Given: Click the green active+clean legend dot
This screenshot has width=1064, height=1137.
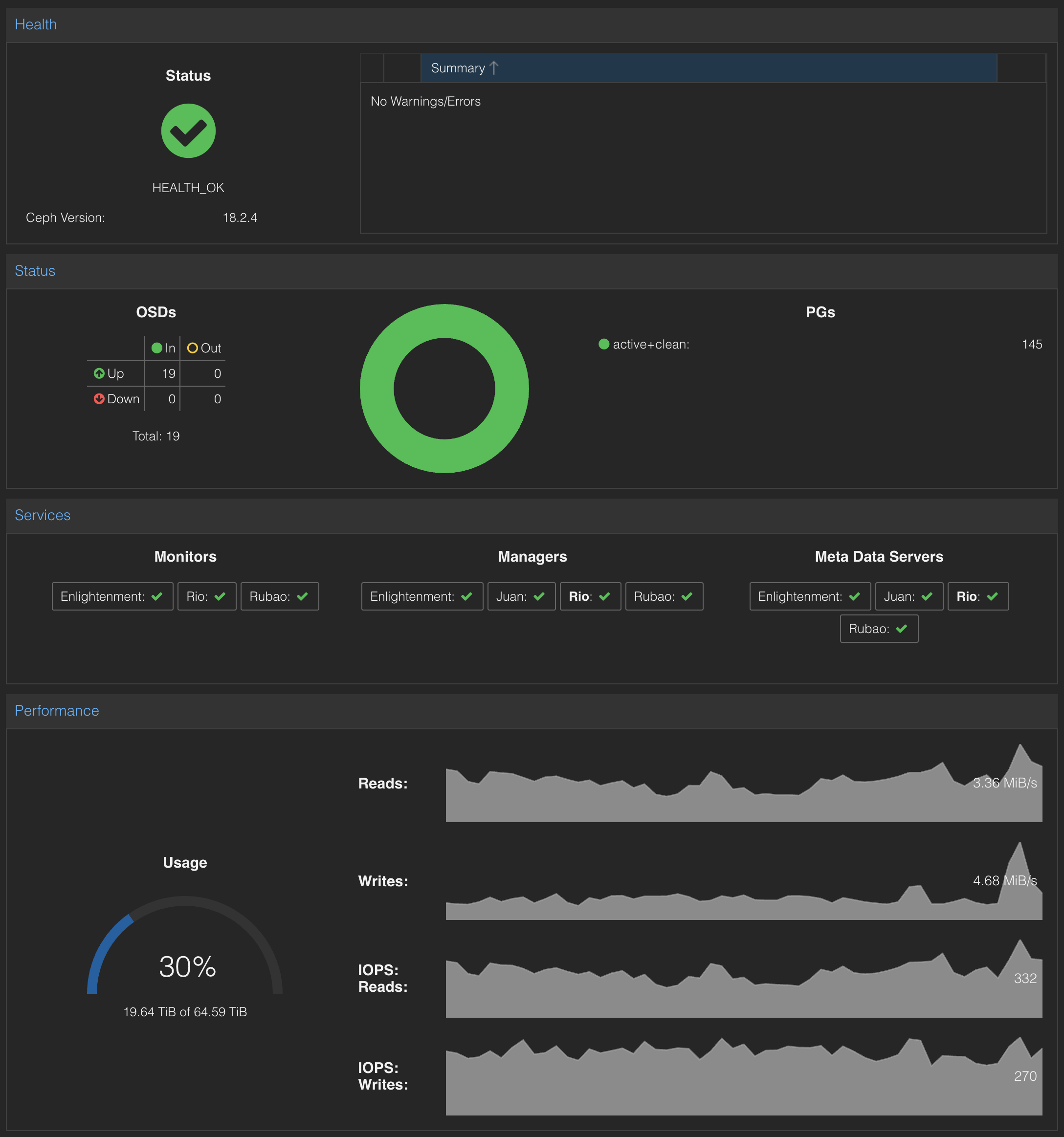Looking at the screenshot, I should [603, 344].
